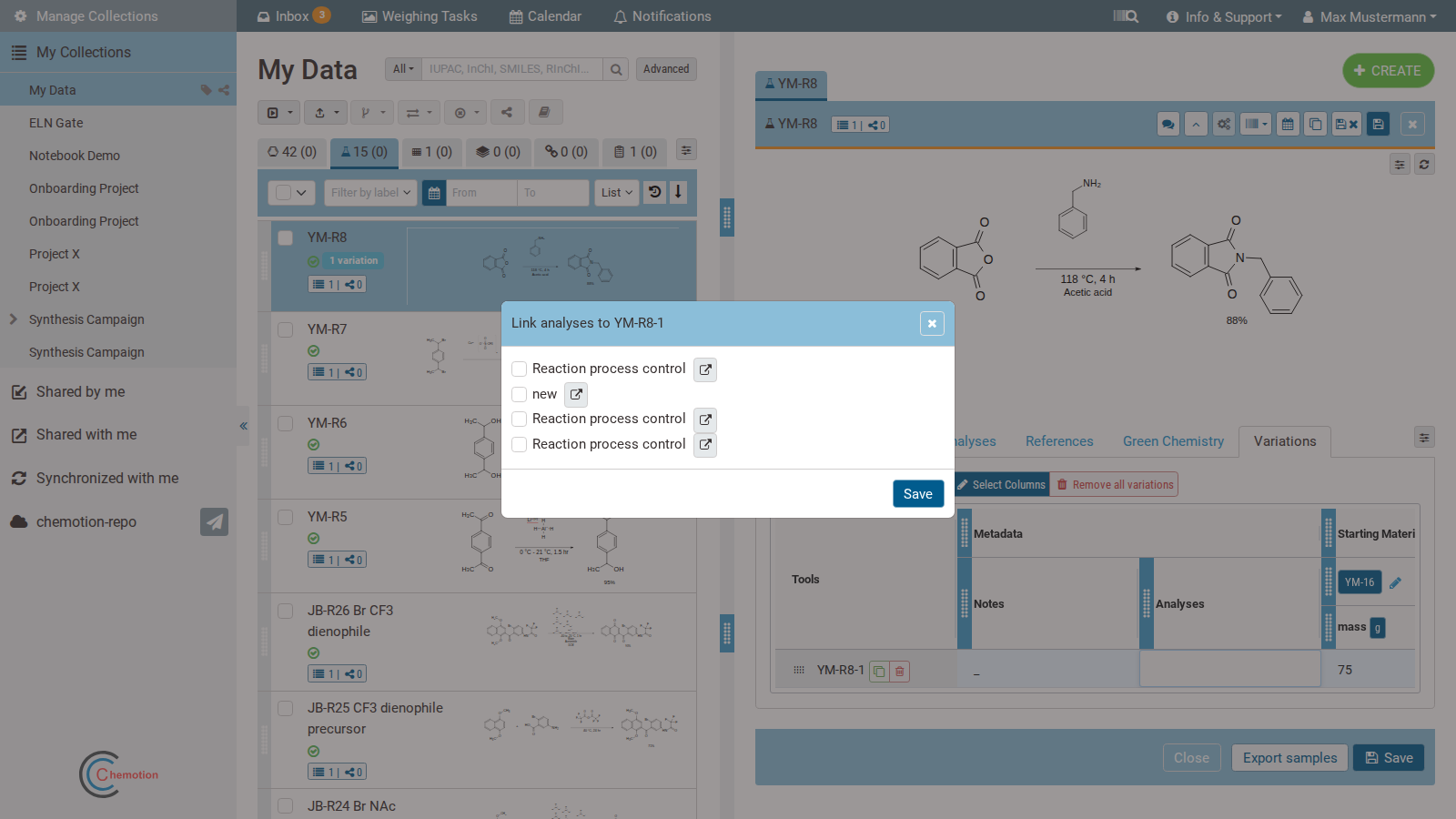Open the barcode scanner search icon
Image resolution: width=1456 pixels, height=819 pixels.
point(1126,16)
